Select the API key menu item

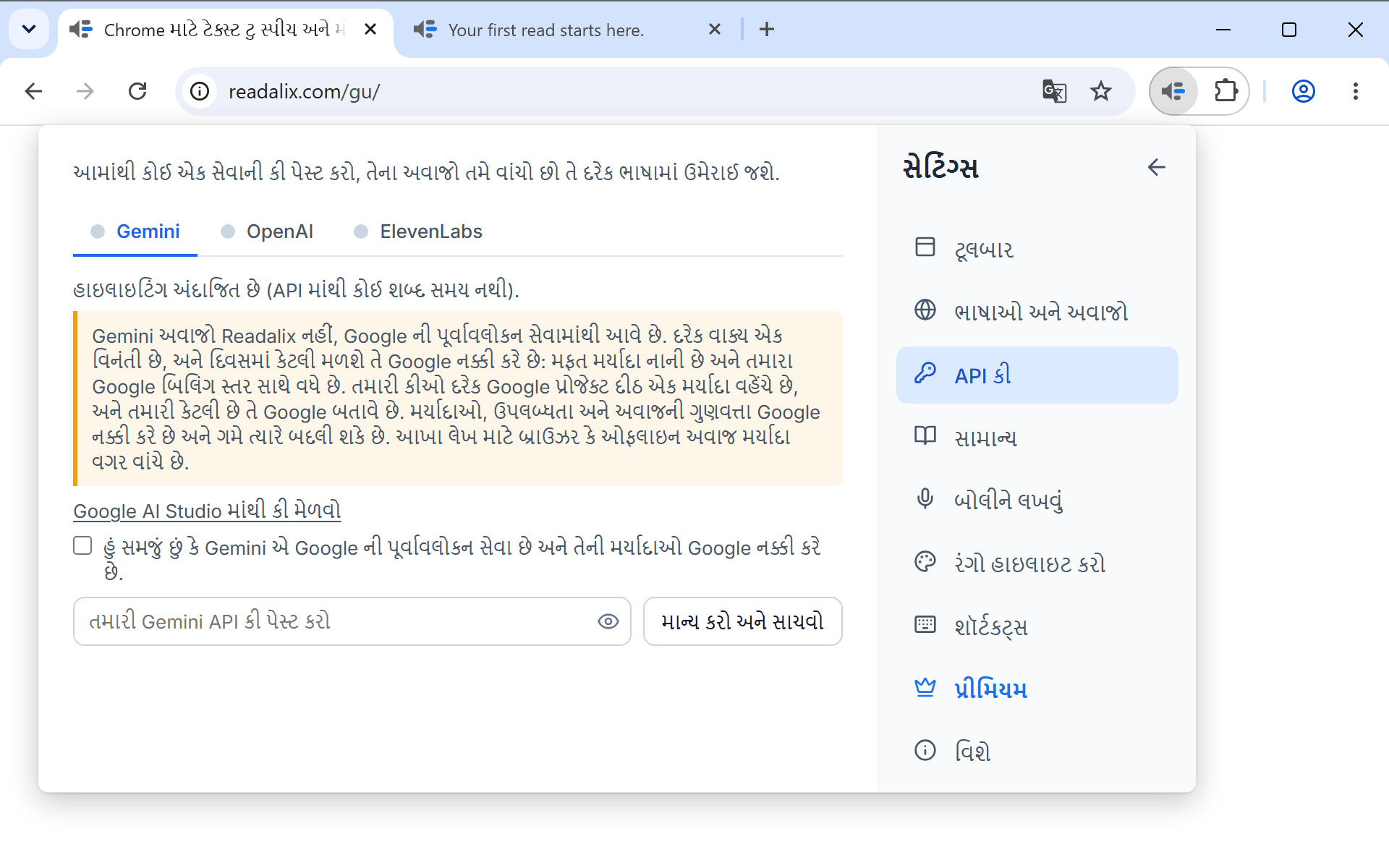[1037, 375]
